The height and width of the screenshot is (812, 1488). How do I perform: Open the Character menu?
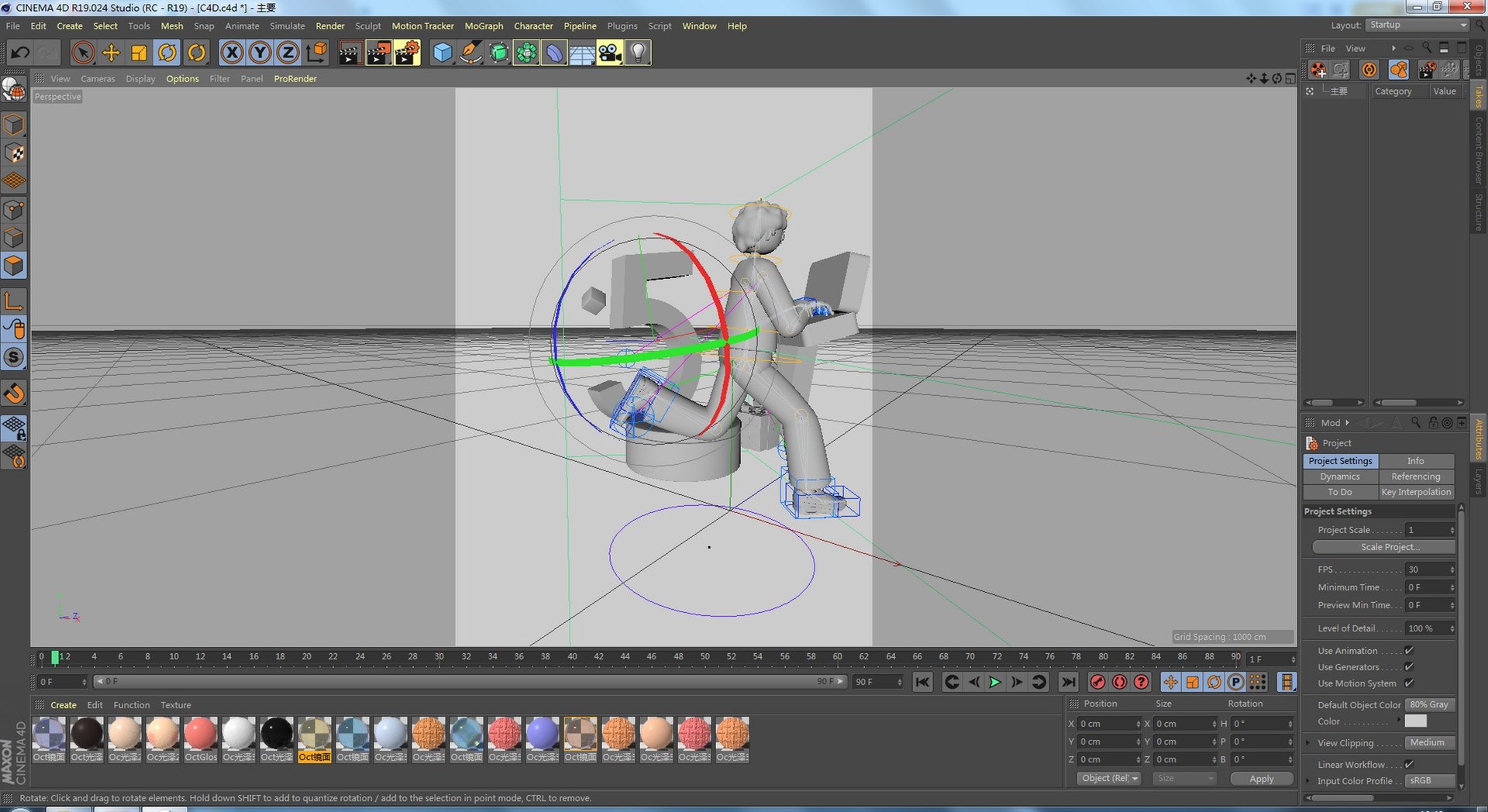pos(533,26)
